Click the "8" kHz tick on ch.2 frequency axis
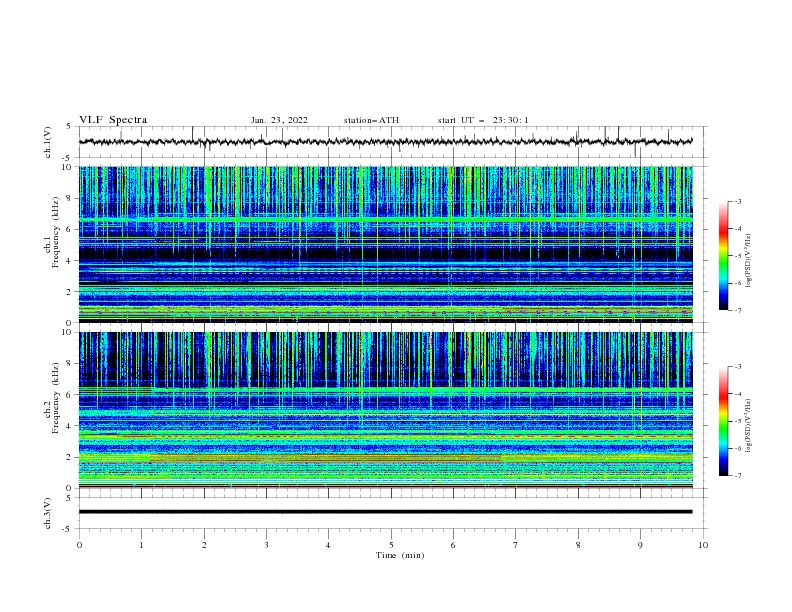 click(70, 364)
